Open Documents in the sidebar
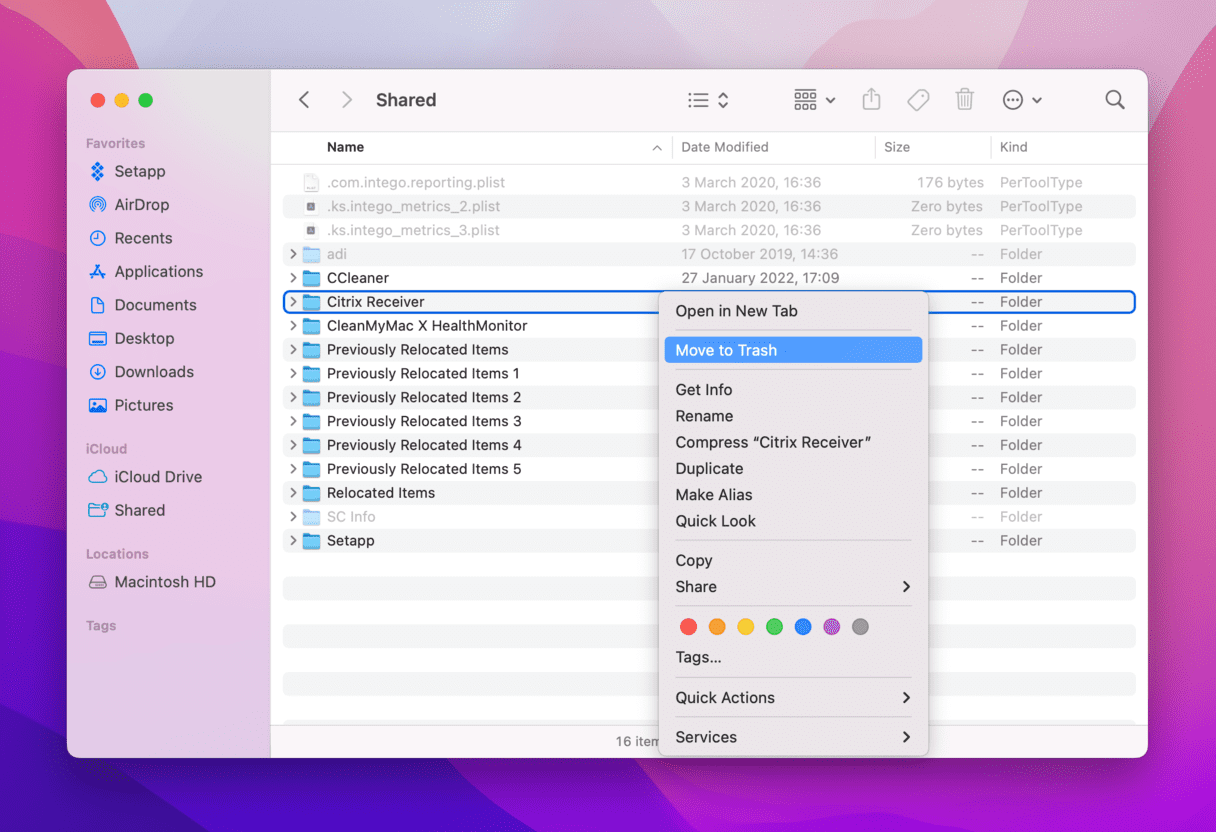 click(x=143, y=305)
